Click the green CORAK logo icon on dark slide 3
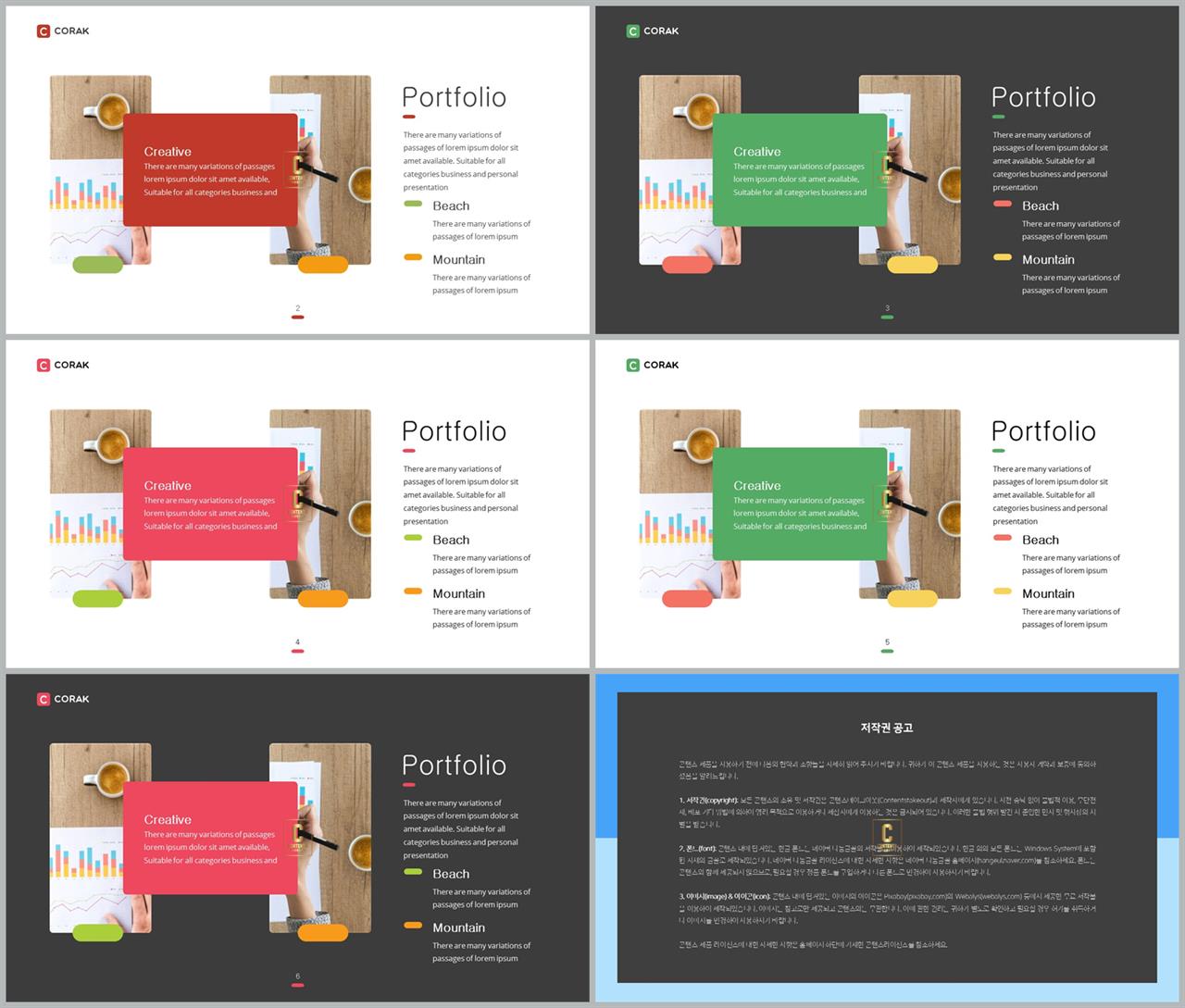This screenshot has width=1185, height=1008. 632,31
